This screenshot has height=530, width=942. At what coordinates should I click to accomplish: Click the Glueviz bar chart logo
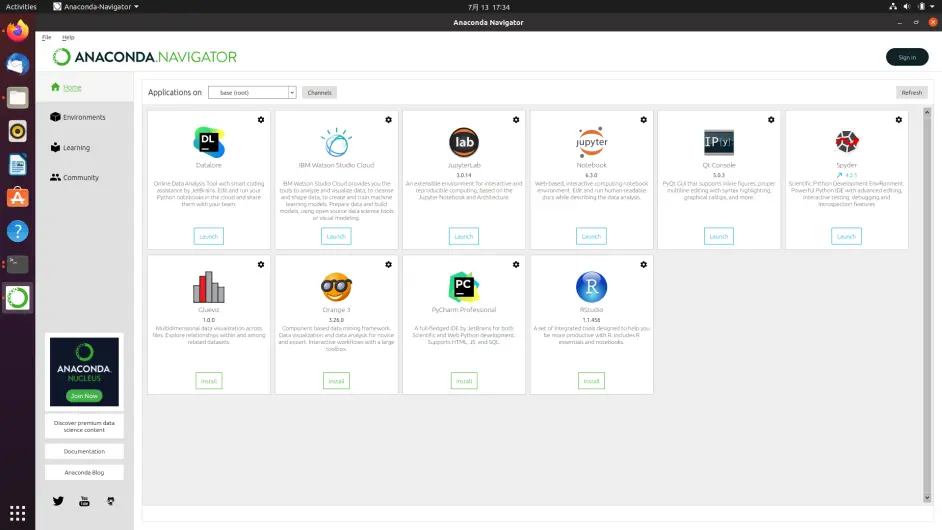coord(208,287)
